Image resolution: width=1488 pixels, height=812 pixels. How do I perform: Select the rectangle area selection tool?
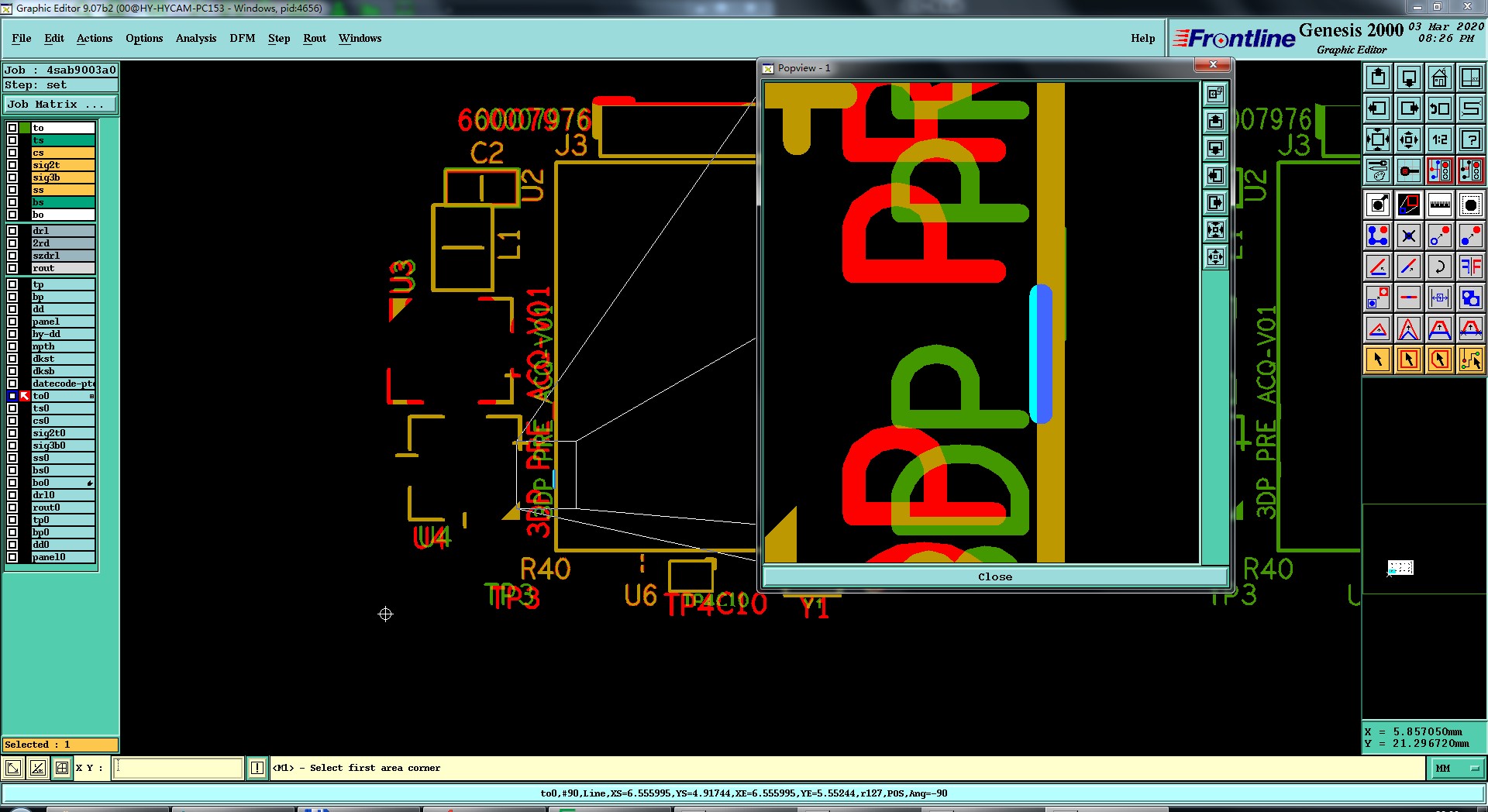1409,360
